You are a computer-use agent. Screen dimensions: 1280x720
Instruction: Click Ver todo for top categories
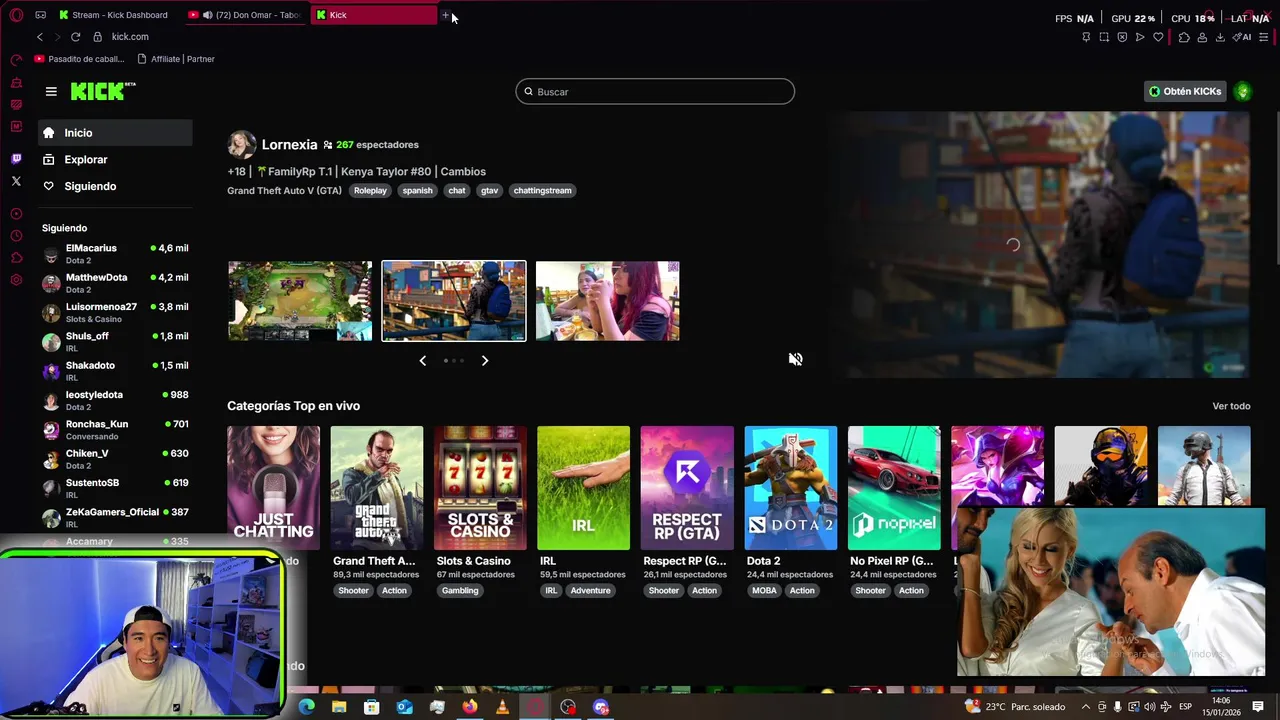pos(1231,406)
